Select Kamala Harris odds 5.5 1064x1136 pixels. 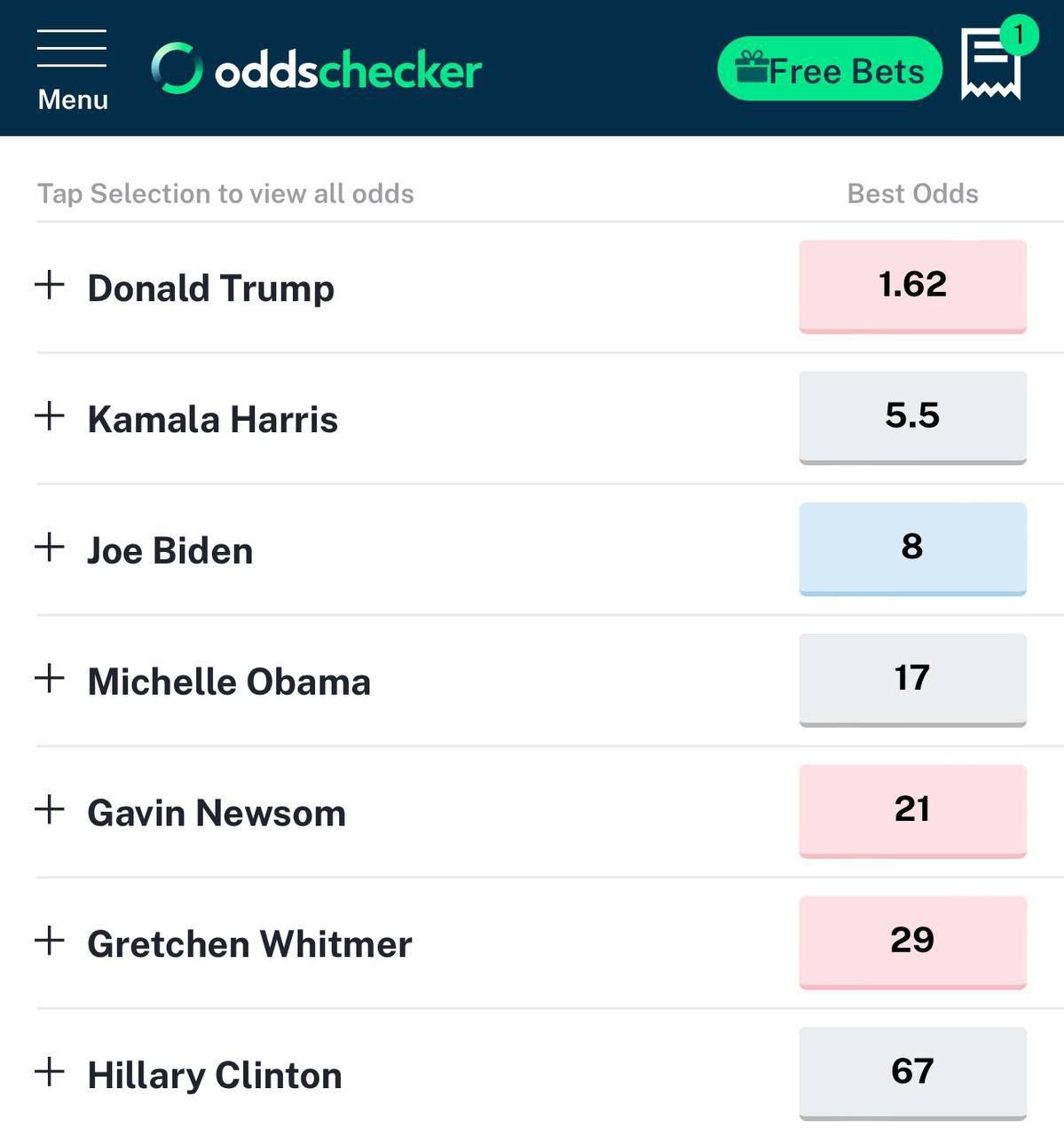pos(912,416)
